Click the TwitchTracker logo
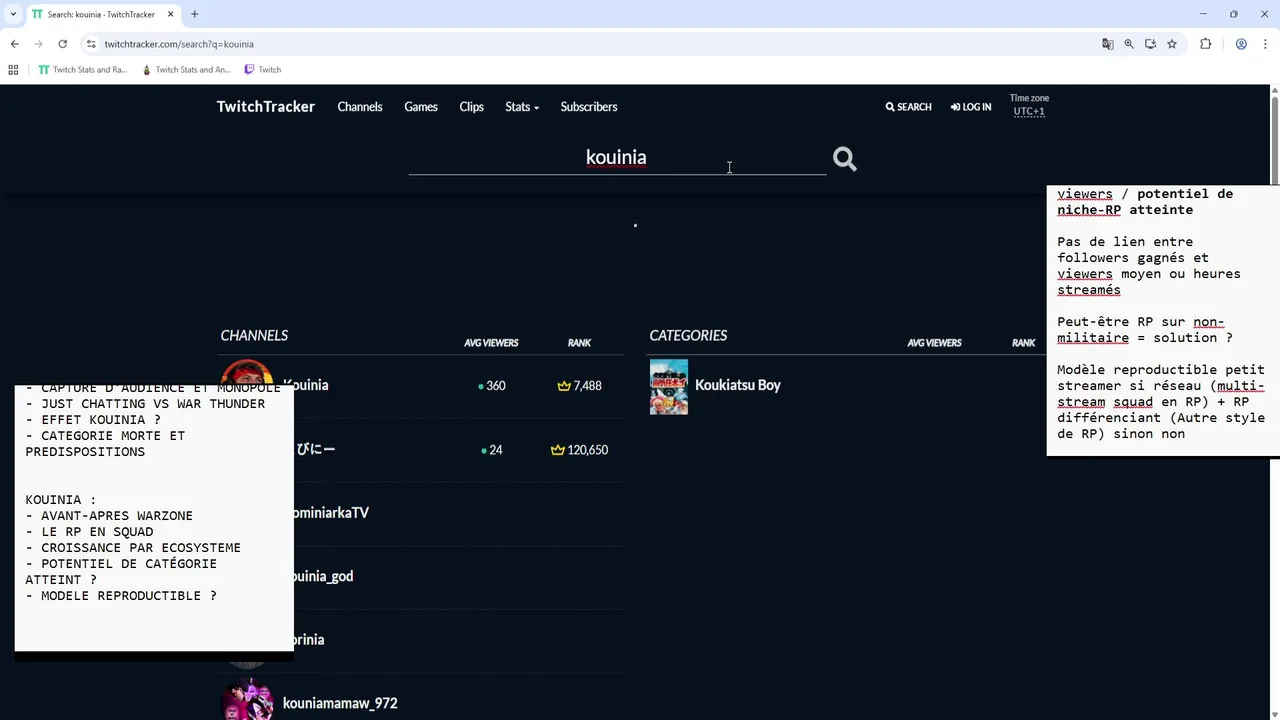 click(266, 106)
